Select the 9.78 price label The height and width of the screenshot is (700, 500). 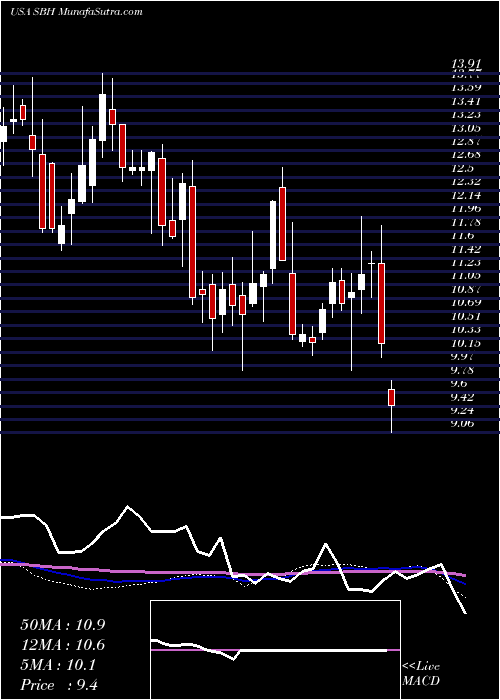[464, 370]
